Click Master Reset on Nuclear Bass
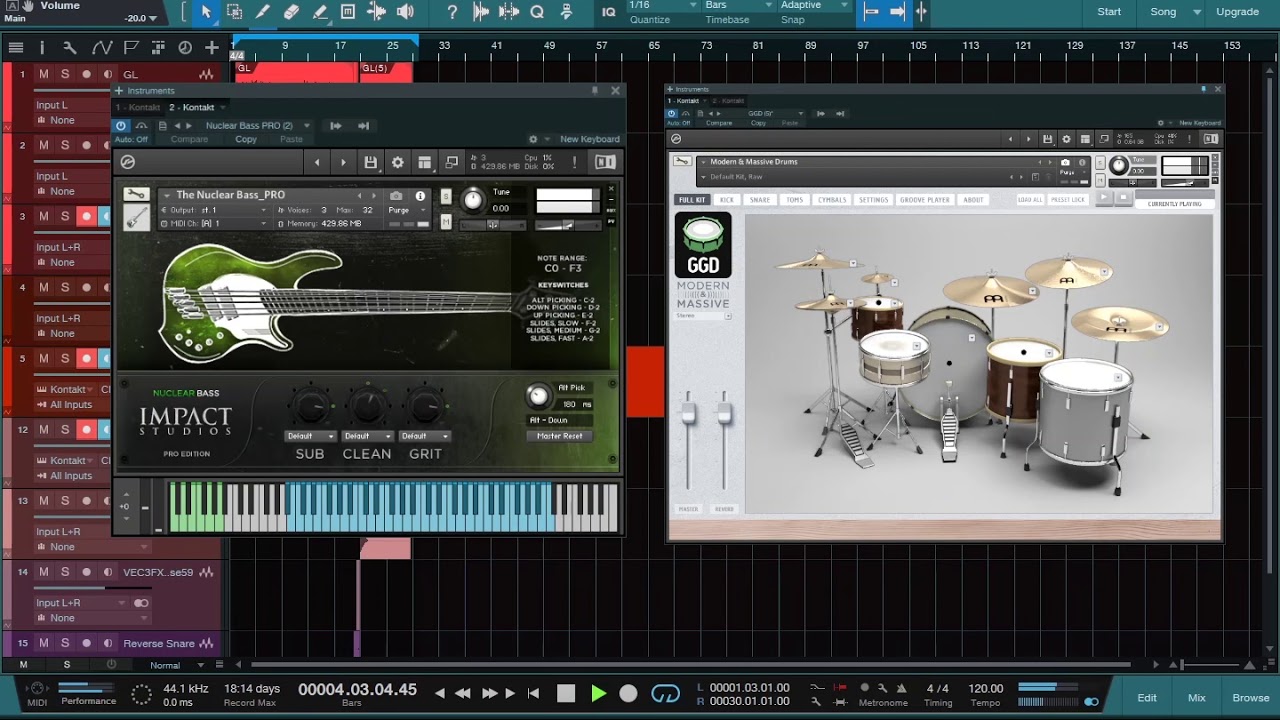 click(x=559, y=436)
